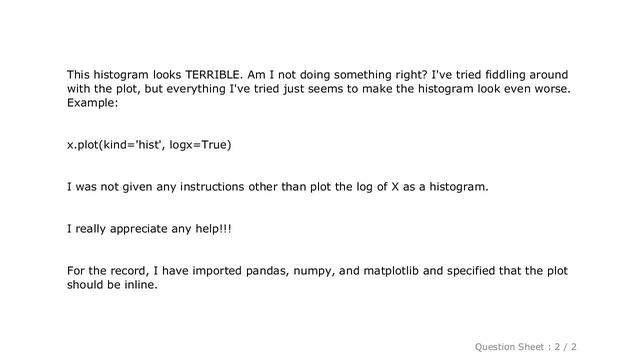Click 'This histogram' at start of text
The width and height of the screenshot is (640, 360).
coord(108,75)
